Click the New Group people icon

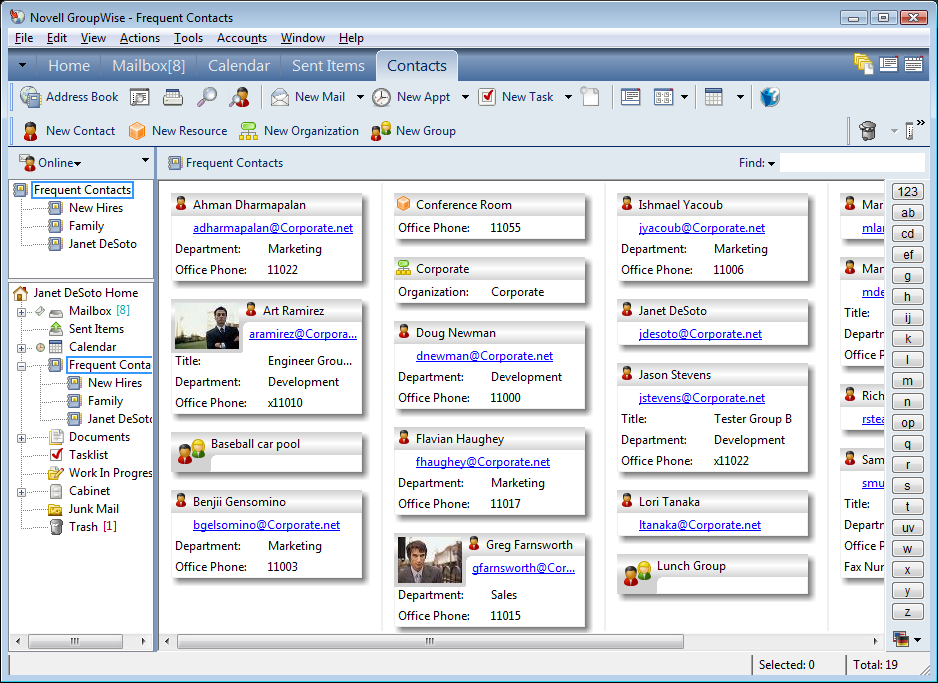pyautogui.click(x=381, y=131)
